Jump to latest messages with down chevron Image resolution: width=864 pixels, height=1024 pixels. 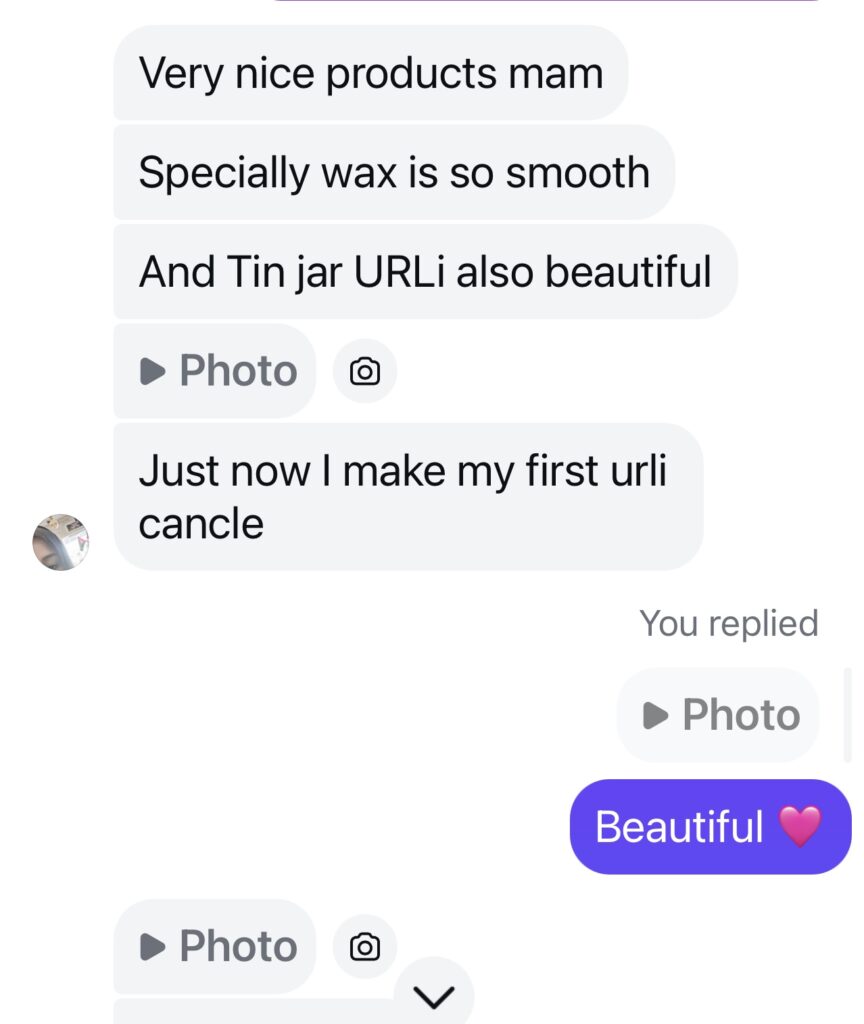point(433,996)
